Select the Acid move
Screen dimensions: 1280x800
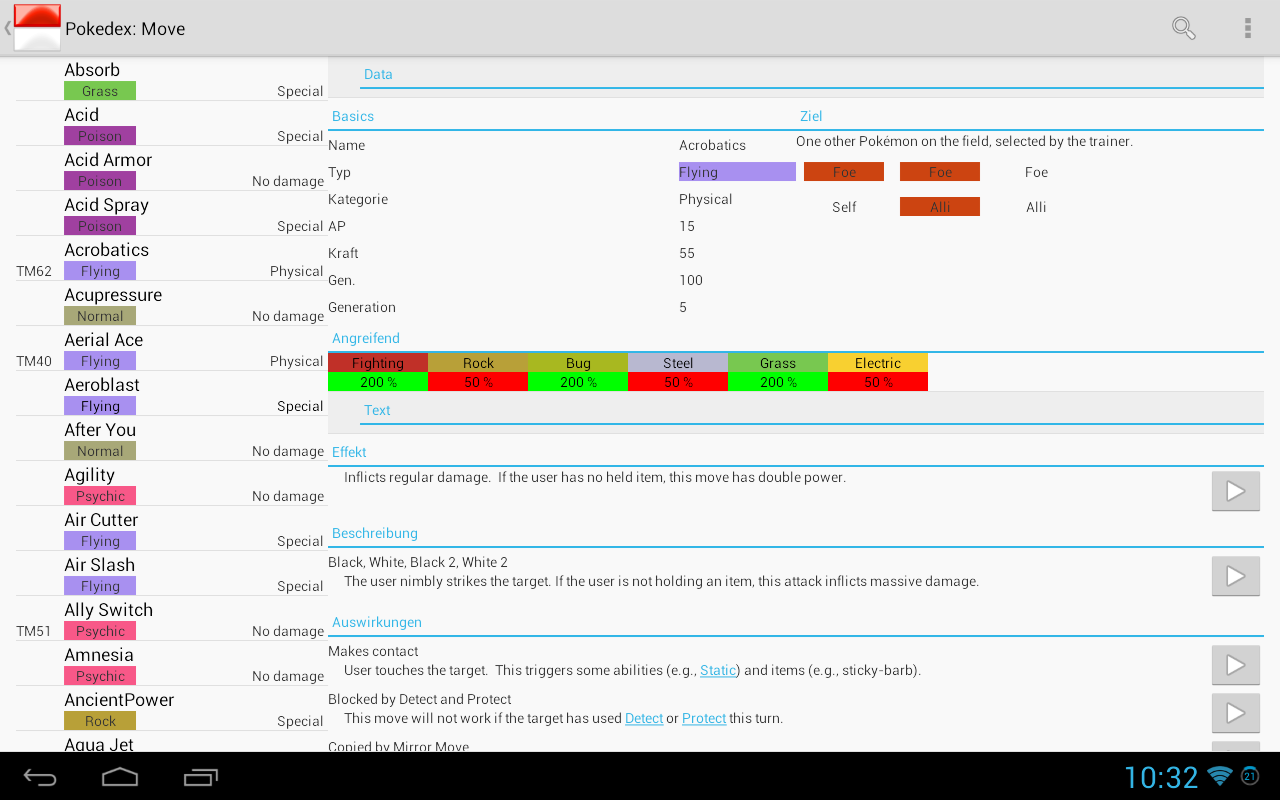pos(171,125)
